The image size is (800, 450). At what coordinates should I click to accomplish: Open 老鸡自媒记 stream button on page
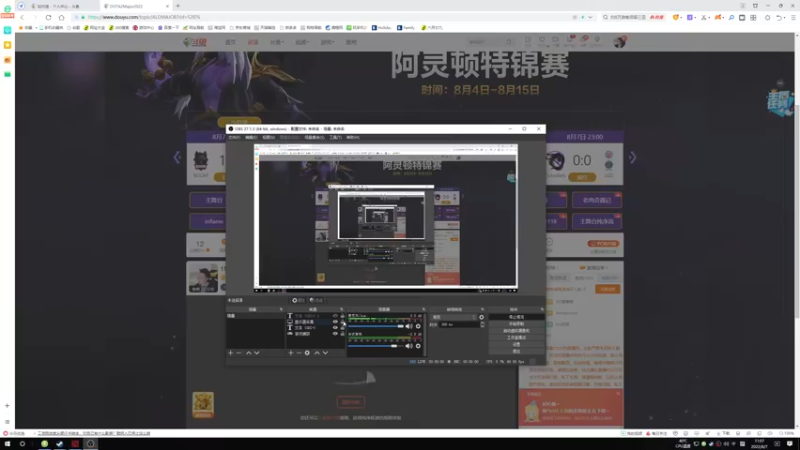pyautogui.click(x=596, y=200)
